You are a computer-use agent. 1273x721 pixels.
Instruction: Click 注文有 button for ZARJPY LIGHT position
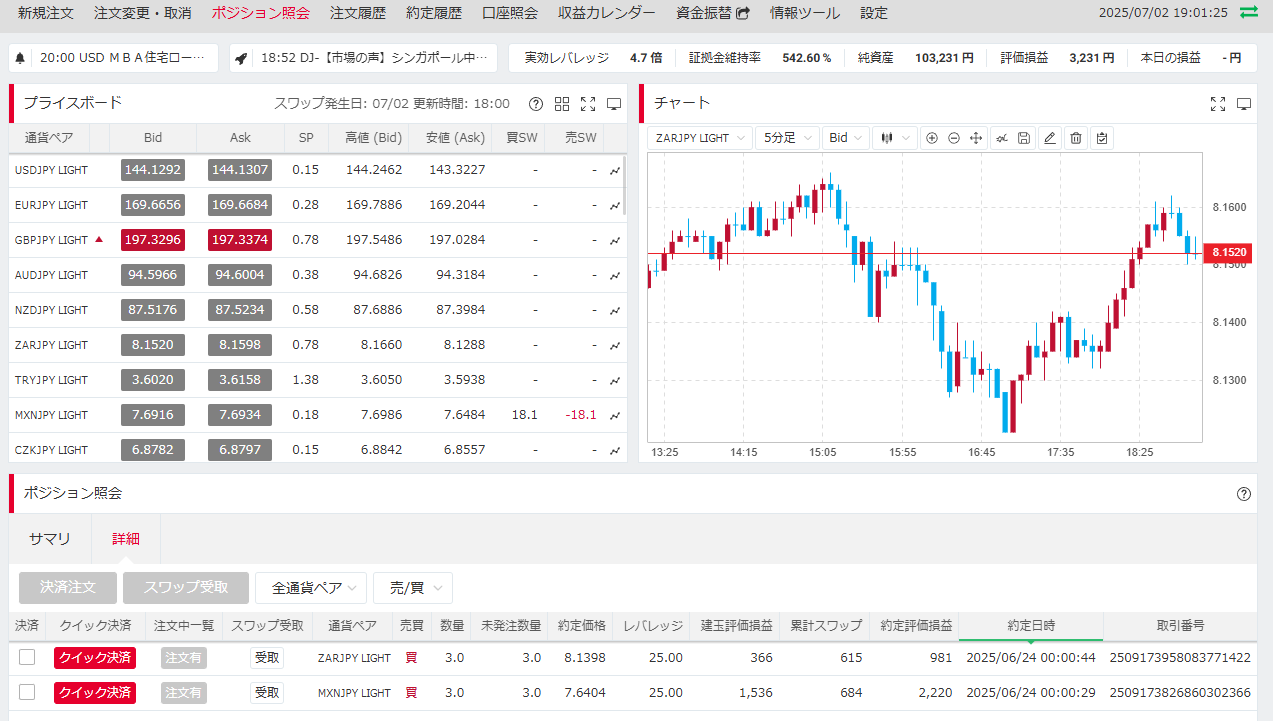(184, 658)
